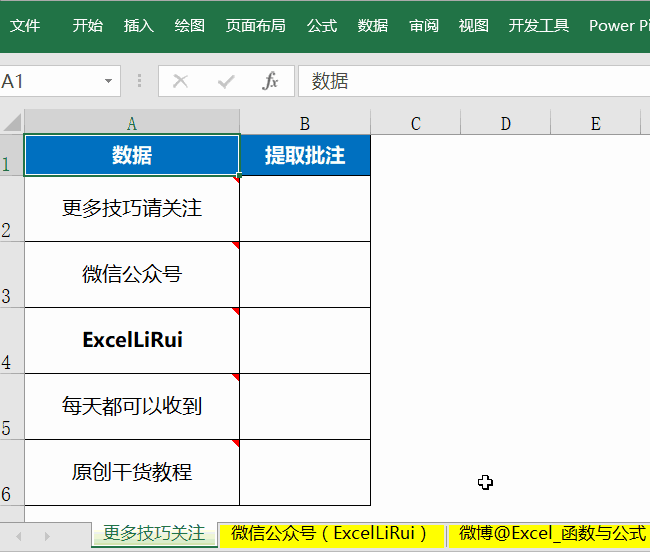This screenshot has height=552, width=650.
Task: Switch to the 插入 ribbon tab
Action: tap(138, 26)
